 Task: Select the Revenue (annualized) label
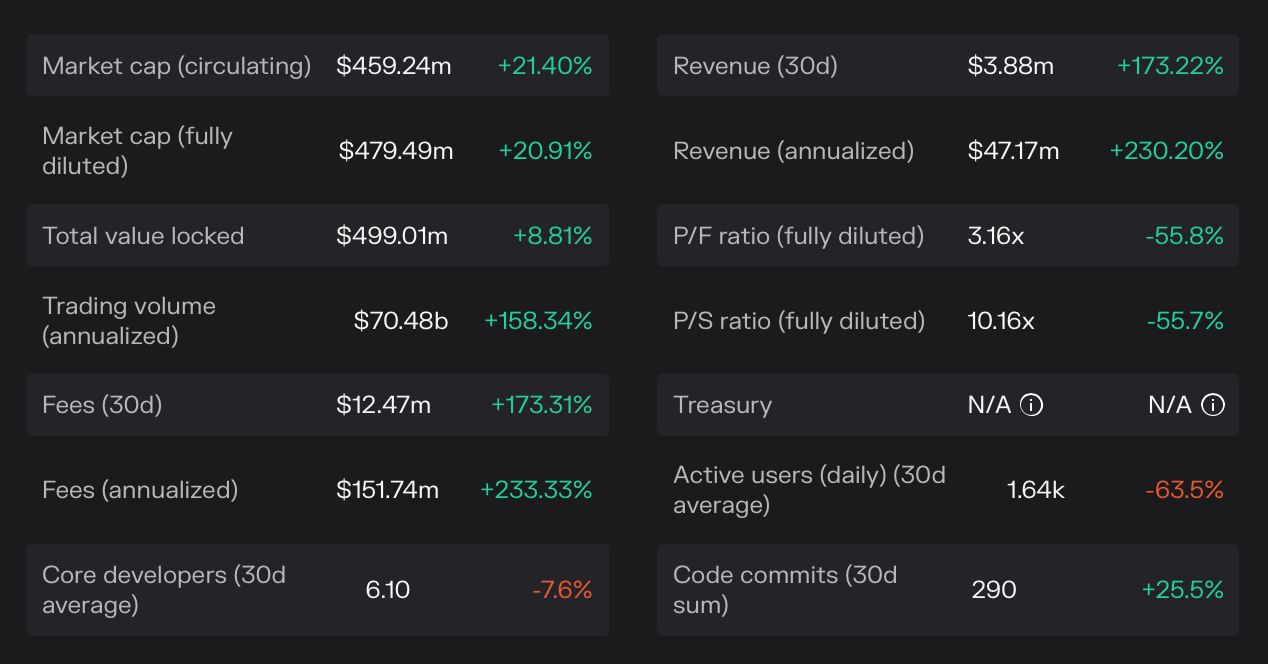[793, 151]
